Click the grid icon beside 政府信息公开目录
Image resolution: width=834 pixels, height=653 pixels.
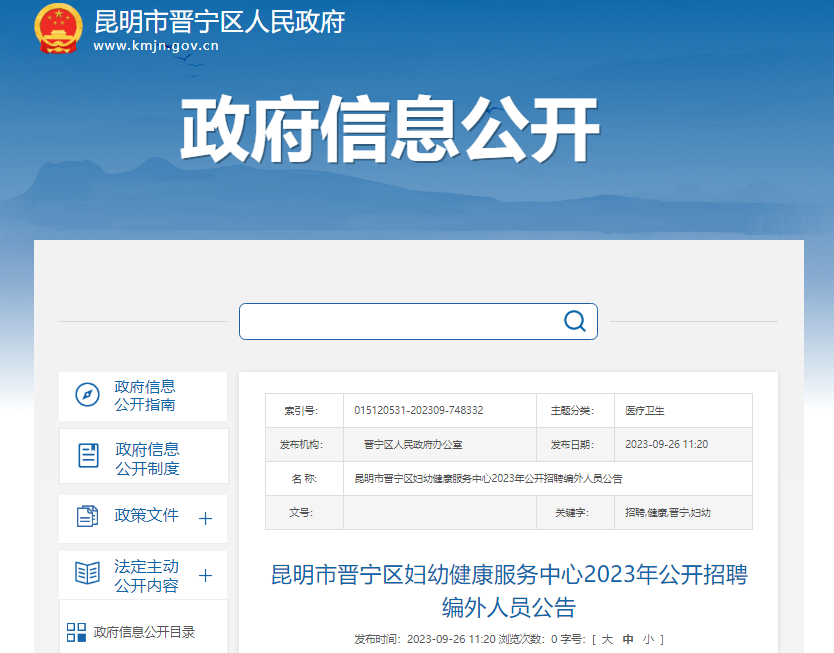click(x=76, y=632)
